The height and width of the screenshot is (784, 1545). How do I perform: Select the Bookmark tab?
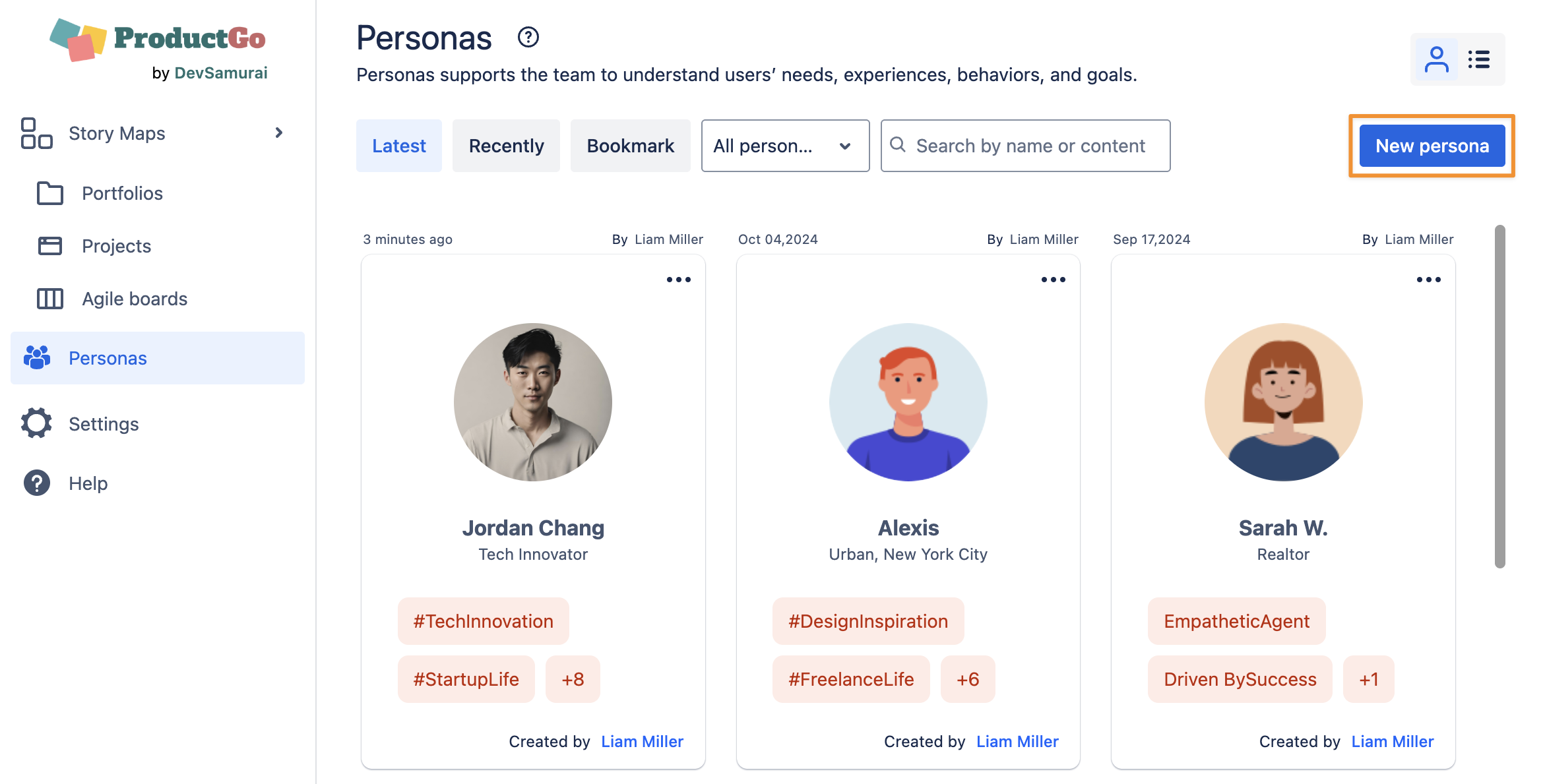[x=630, y=146]
